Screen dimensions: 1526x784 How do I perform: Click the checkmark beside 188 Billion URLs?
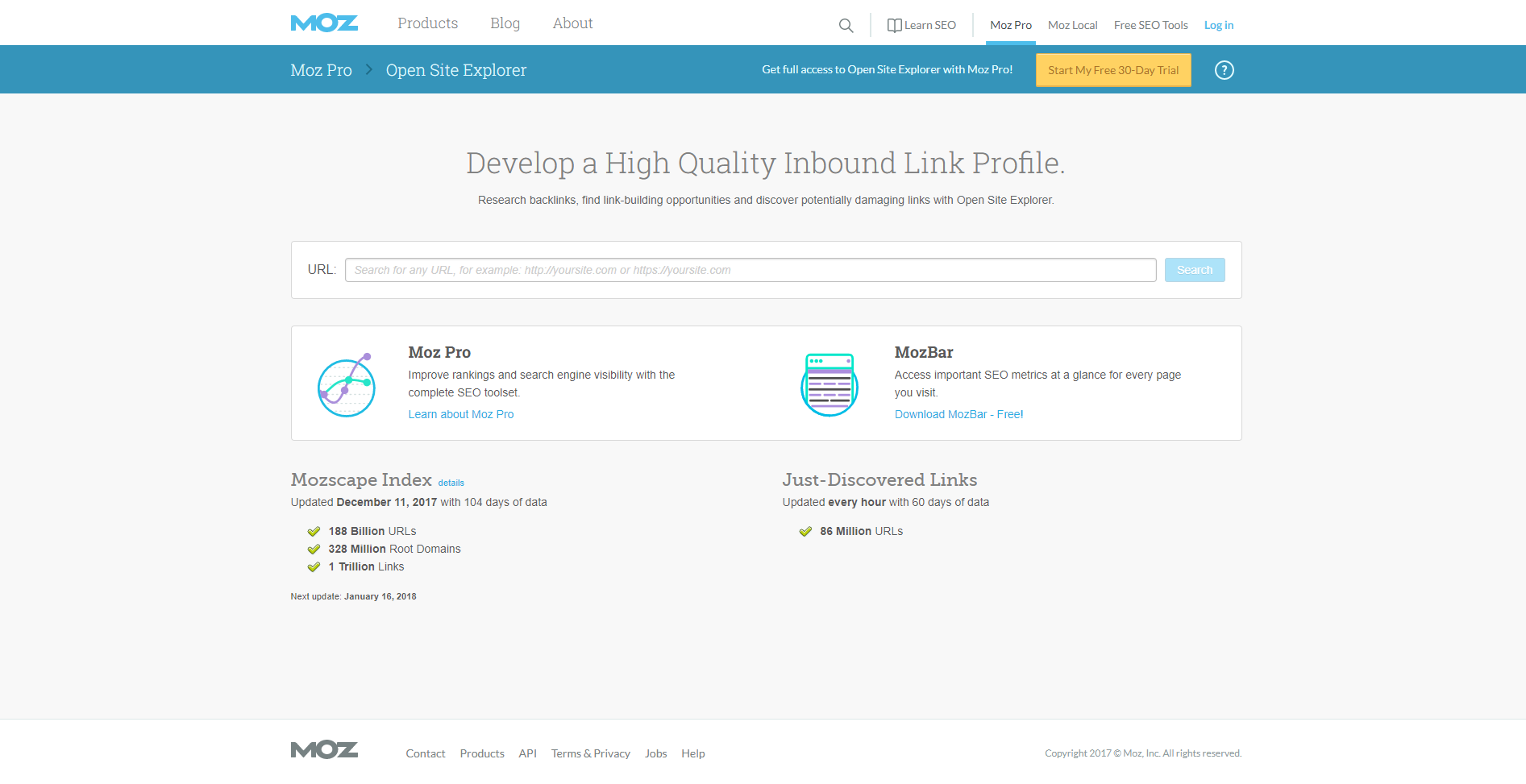[x=314, y=532]
